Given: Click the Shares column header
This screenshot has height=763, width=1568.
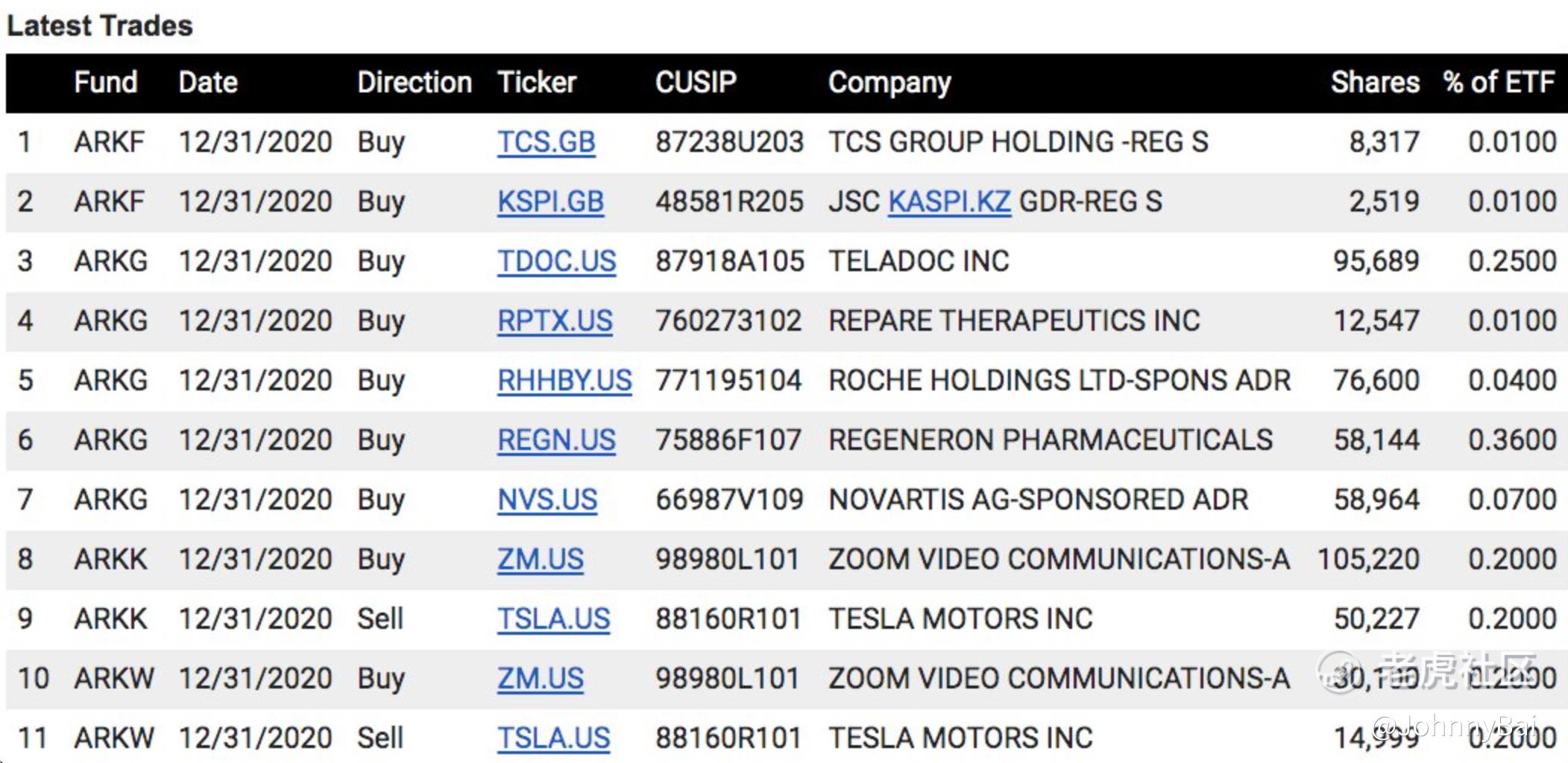Looking at the screenshot, I should point(1375,82).
